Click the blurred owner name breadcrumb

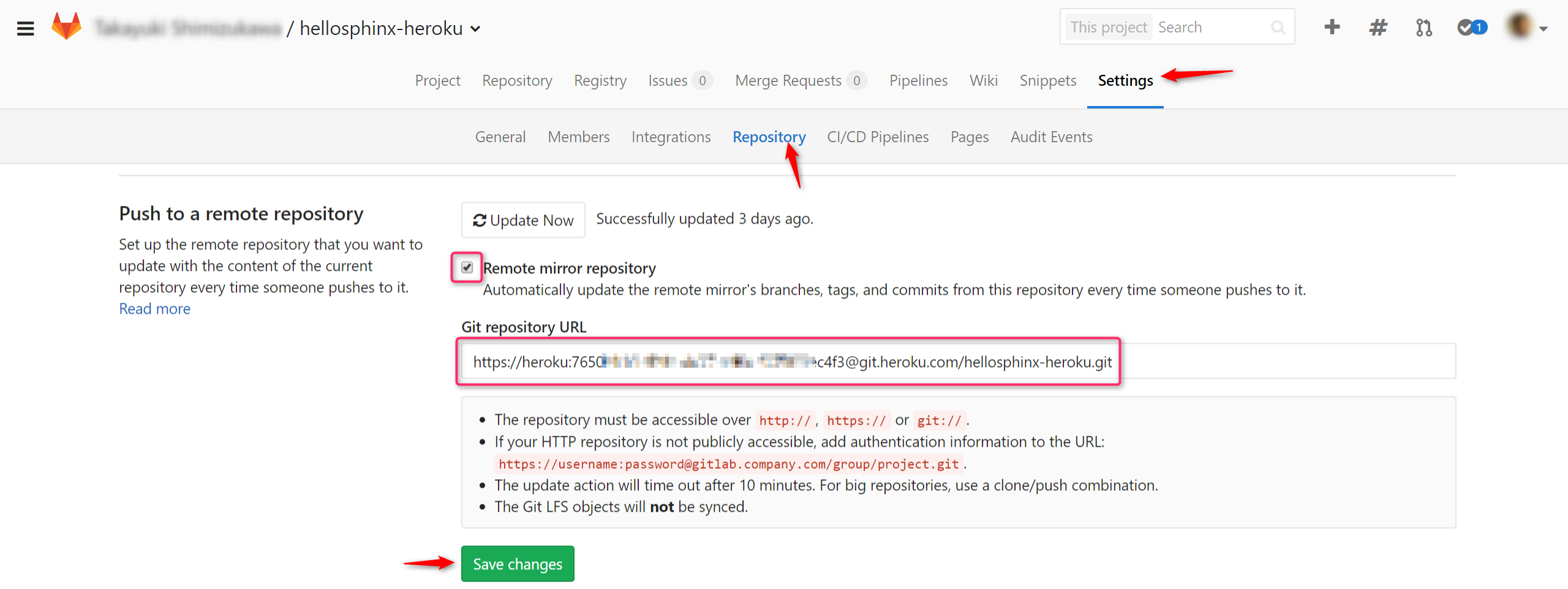coord(187,28)
